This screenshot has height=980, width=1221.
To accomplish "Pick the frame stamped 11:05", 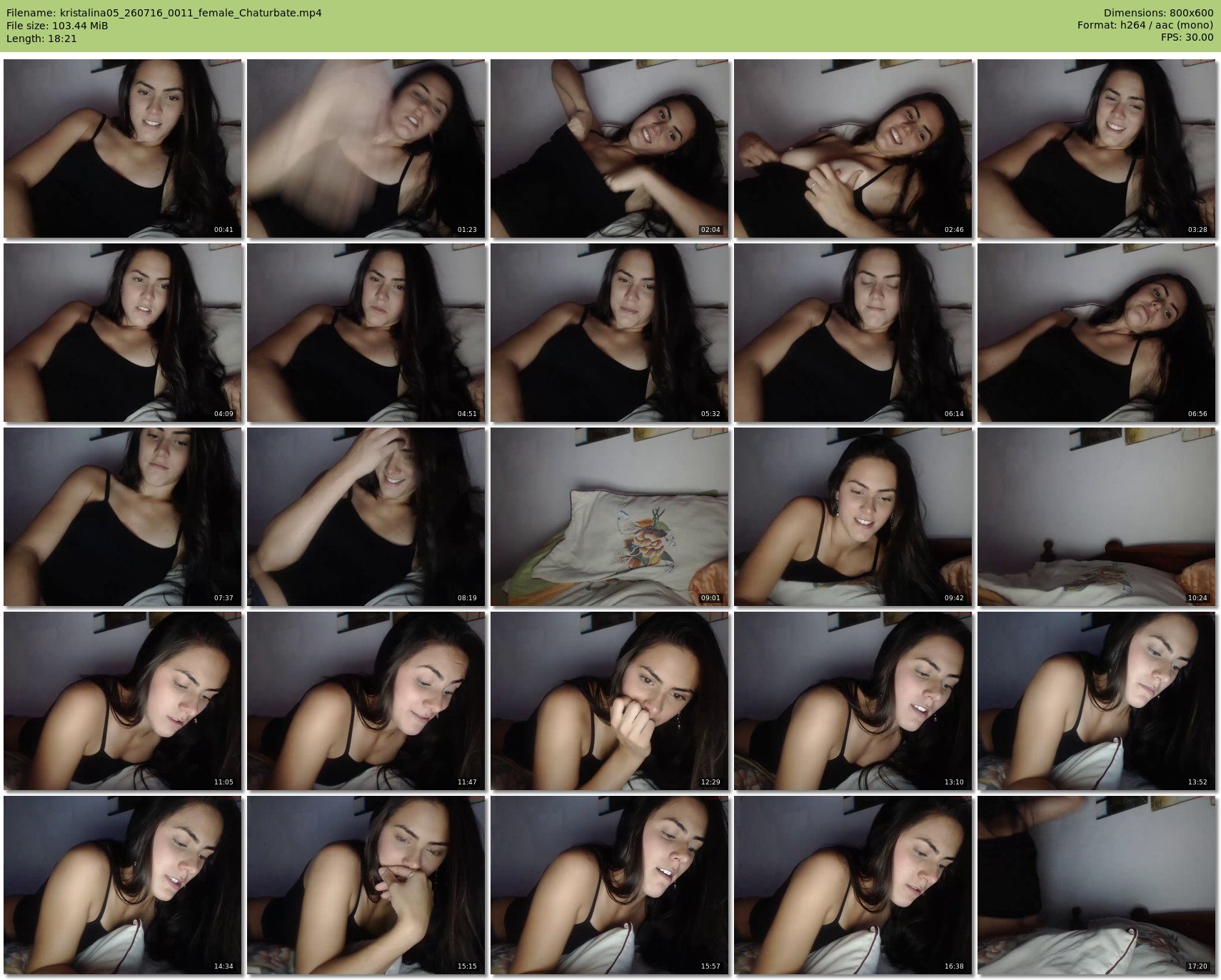I will (x=123, y=701).
